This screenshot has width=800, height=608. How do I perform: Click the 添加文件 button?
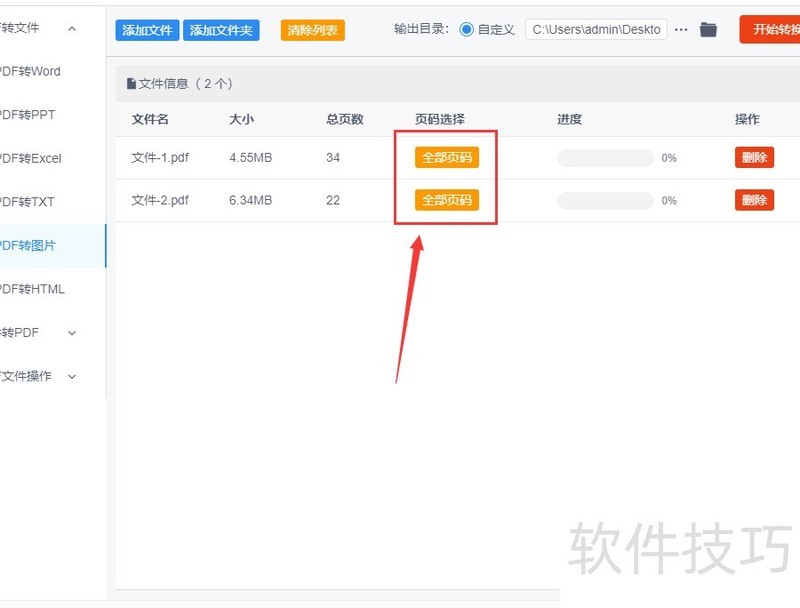pyautogui.click(x=146, y=29)
